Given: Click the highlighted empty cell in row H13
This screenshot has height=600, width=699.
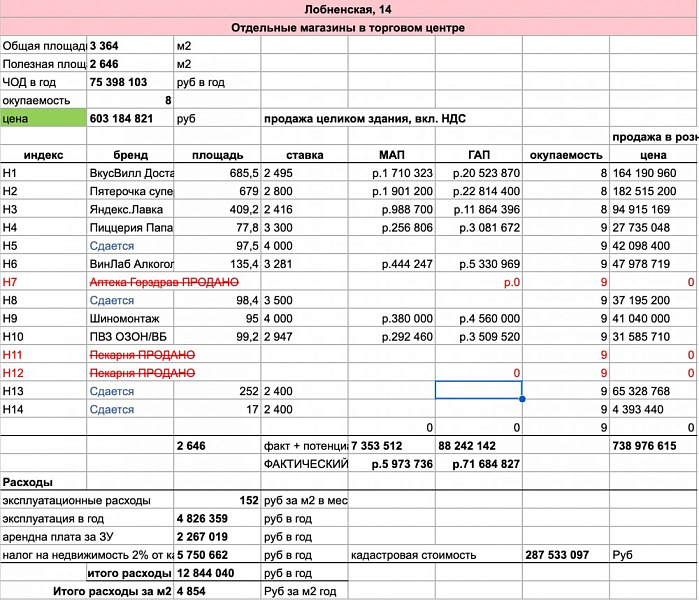Looking at the screenshot, I should [478, 390].
